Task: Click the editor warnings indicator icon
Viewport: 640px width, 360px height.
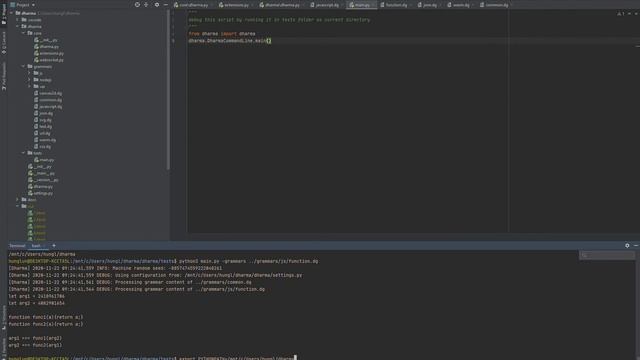Action: click(x=620, y=13)
